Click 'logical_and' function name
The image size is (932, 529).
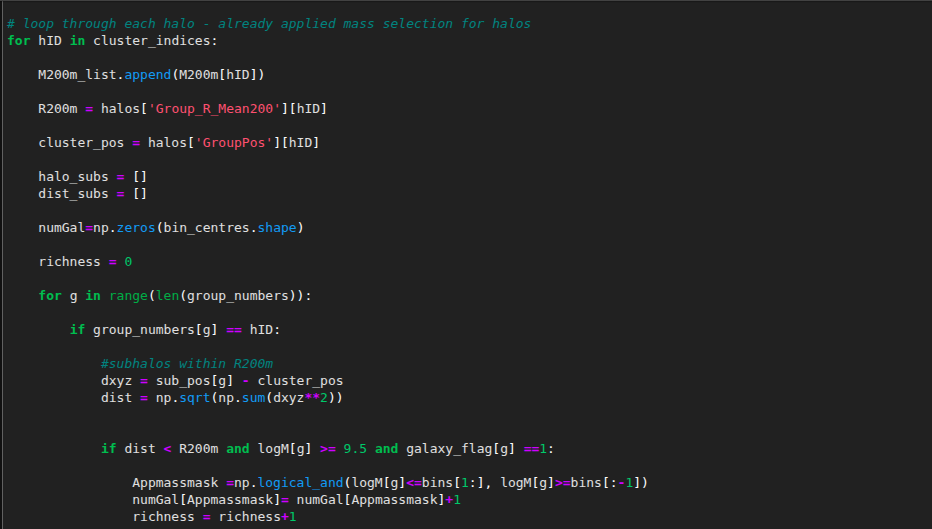coord(300,483)
